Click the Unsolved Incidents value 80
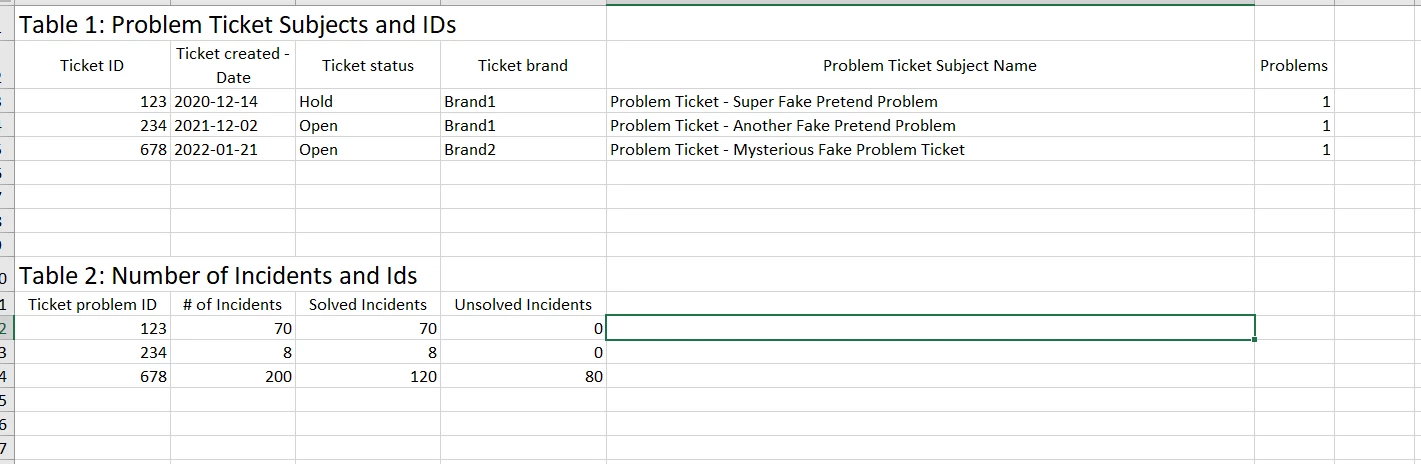The height and width of the screenshot is (464, 1421). [523, 377]
